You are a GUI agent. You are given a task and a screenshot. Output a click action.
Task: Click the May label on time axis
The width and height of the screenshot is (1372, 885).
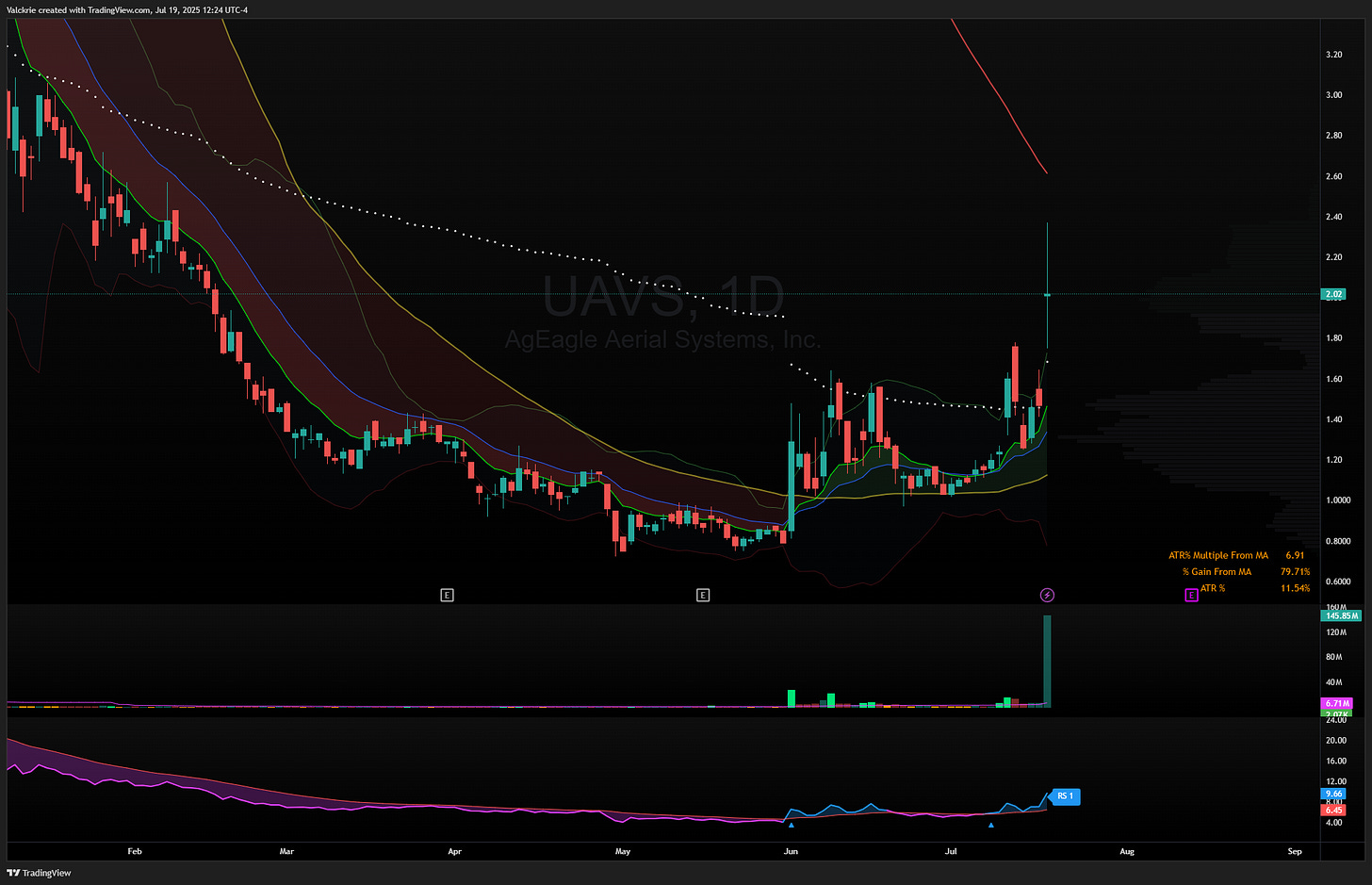(x=622, y=851)
